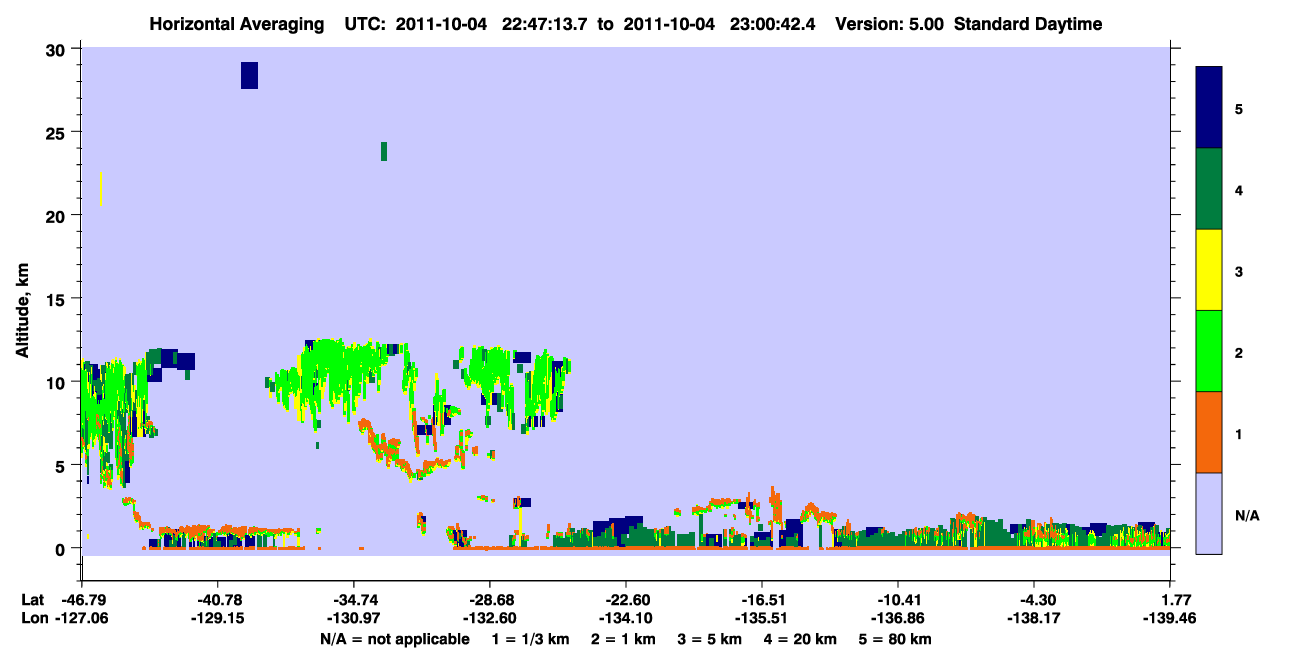Image resolution: width=1300 pixels, height=667 pixels.
Task: Click the longitude value '-136.86'
Action: point(898,619)
